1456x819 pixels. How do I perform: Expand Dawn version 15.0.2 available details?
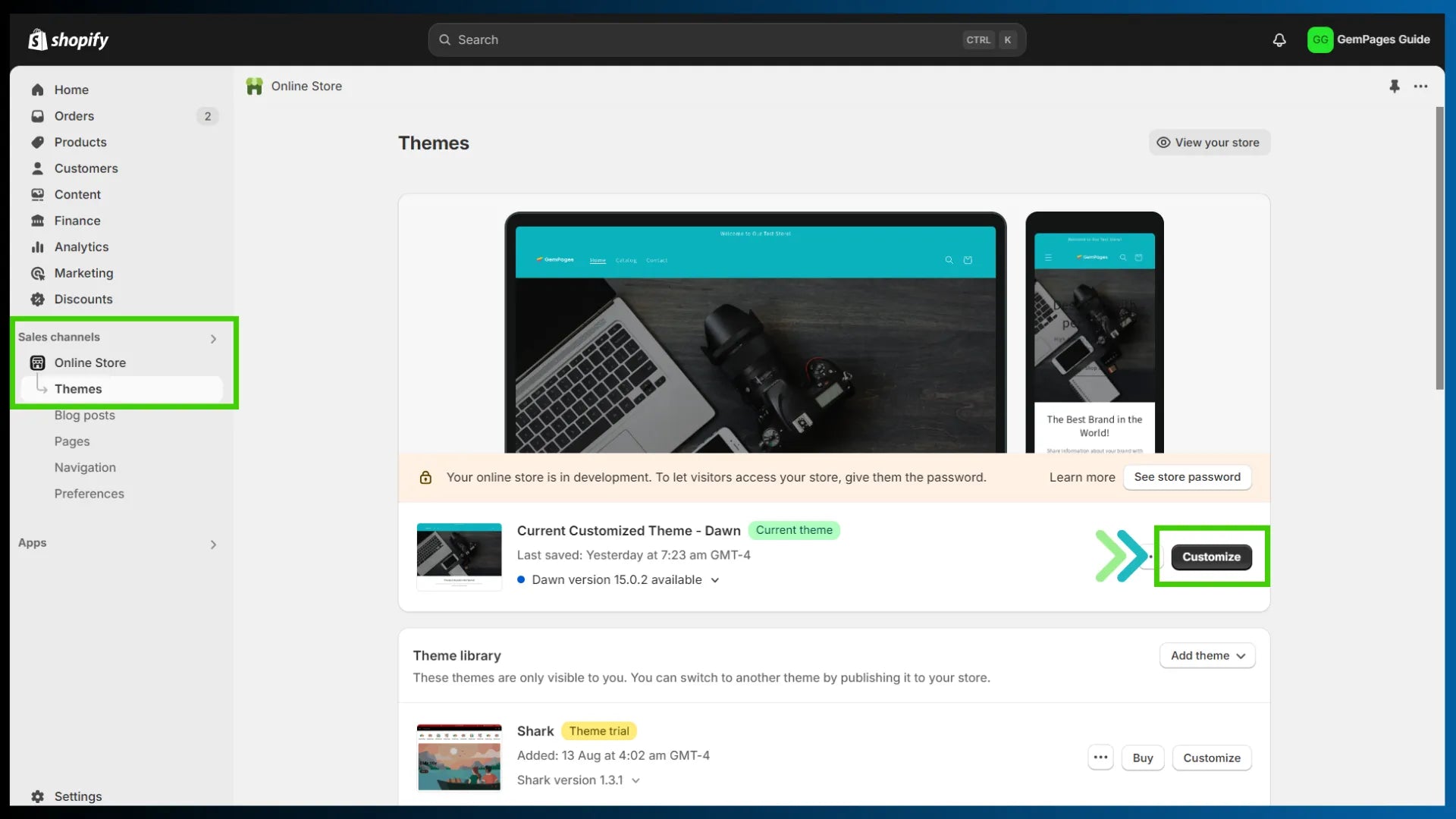coord(714,580)
